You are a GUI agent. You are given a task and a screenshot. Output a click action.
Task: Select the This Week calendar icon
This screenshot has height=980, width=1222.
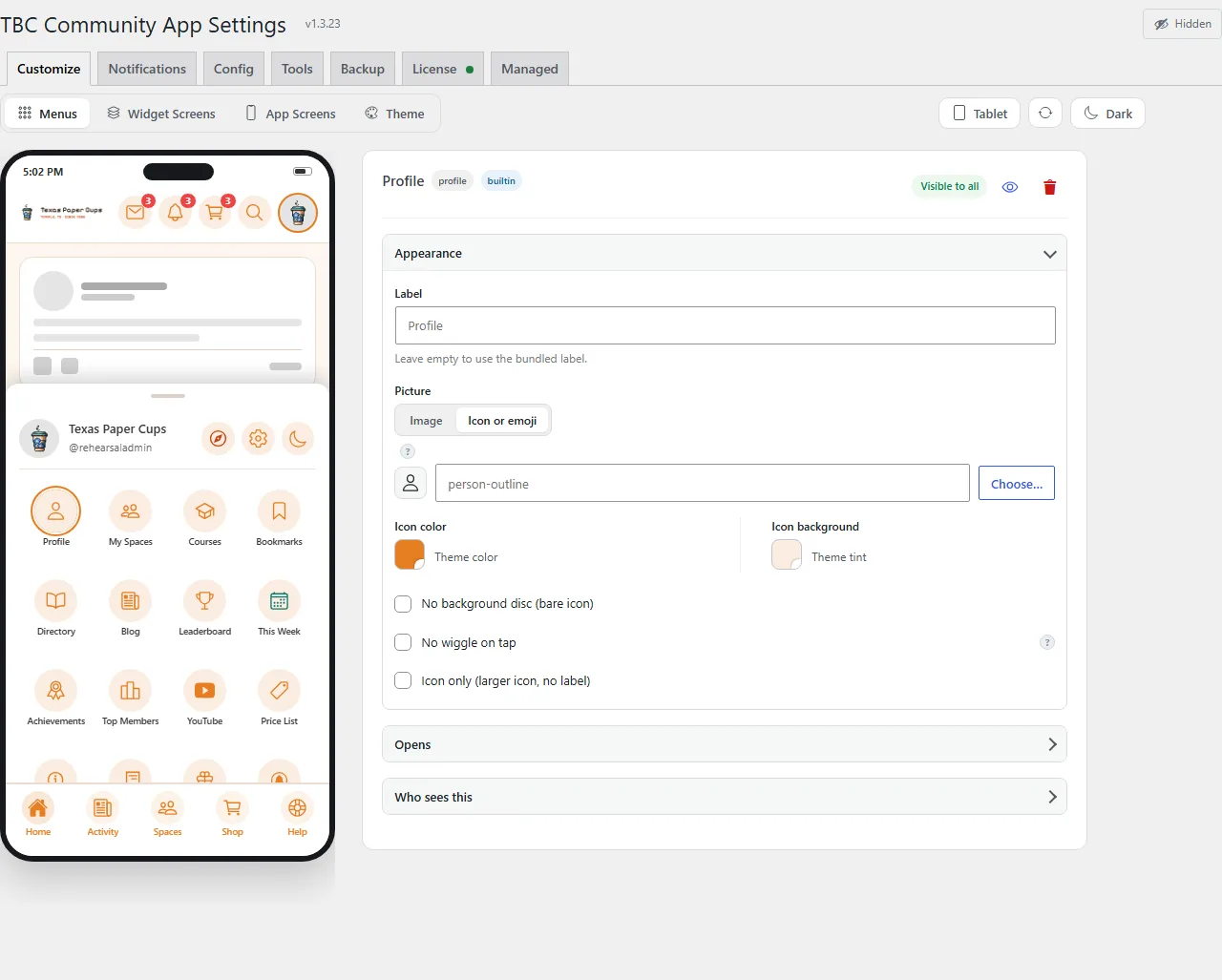(280, 601)
